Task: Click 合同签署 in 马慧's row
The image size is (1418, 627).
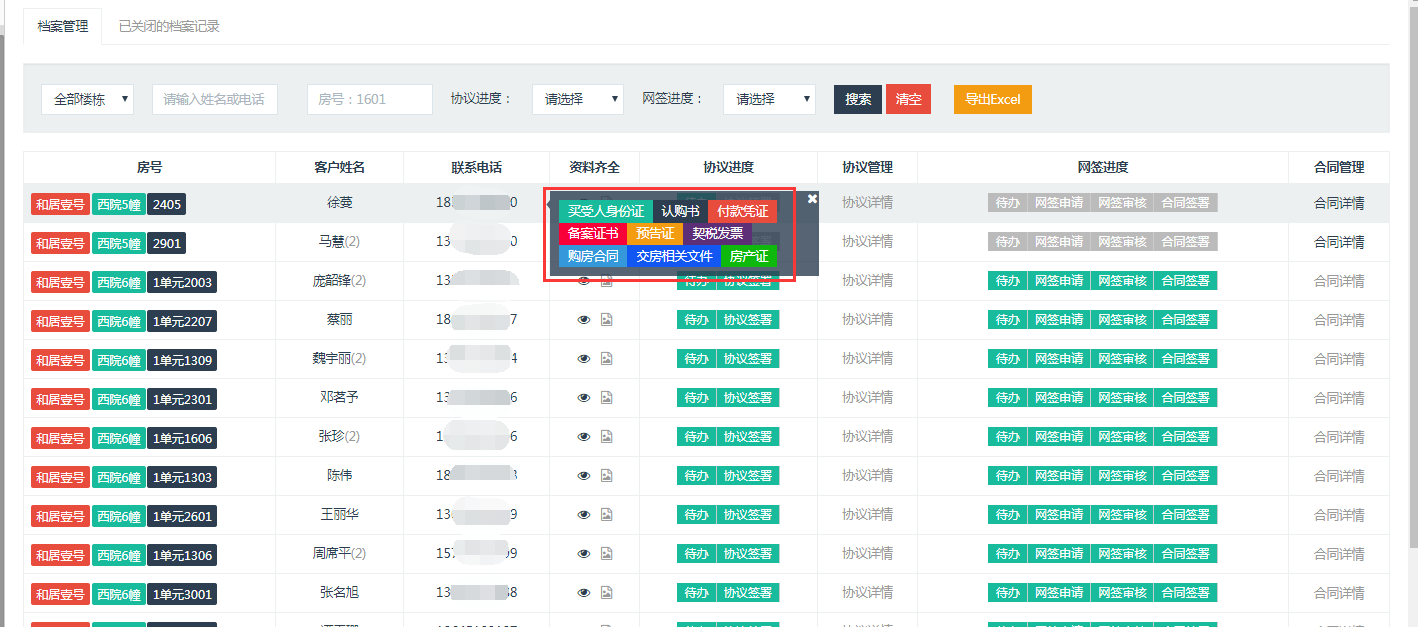Action: [x=1185, y=242]
